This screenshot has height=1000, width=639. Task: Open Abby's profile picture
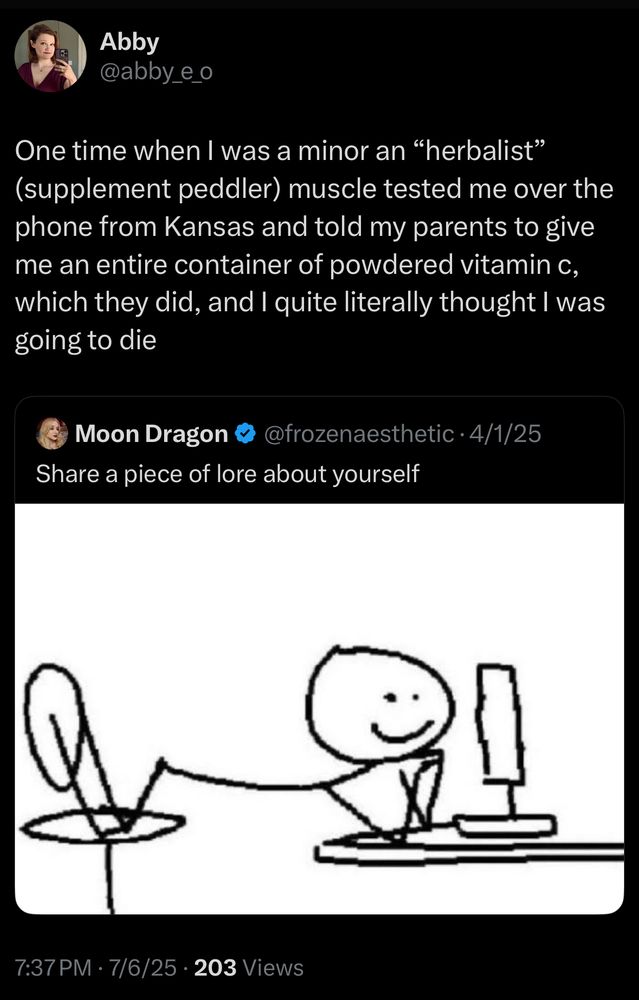coord(50,56)
